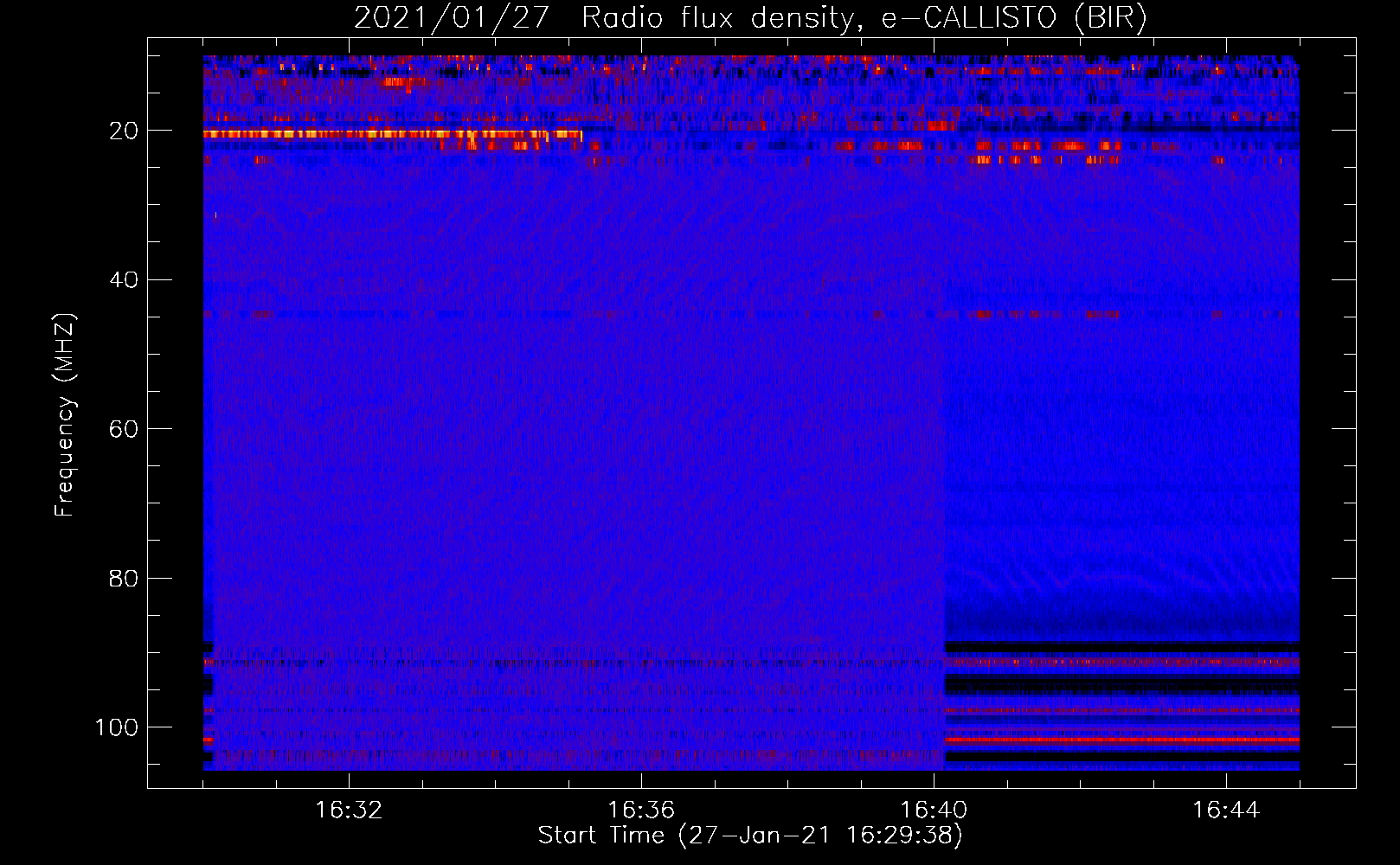Click the plot title '2021/01/27 Radio flux density'
Image resolution: width=1400 pixels, height=865 pixels.
click(750, 18)
